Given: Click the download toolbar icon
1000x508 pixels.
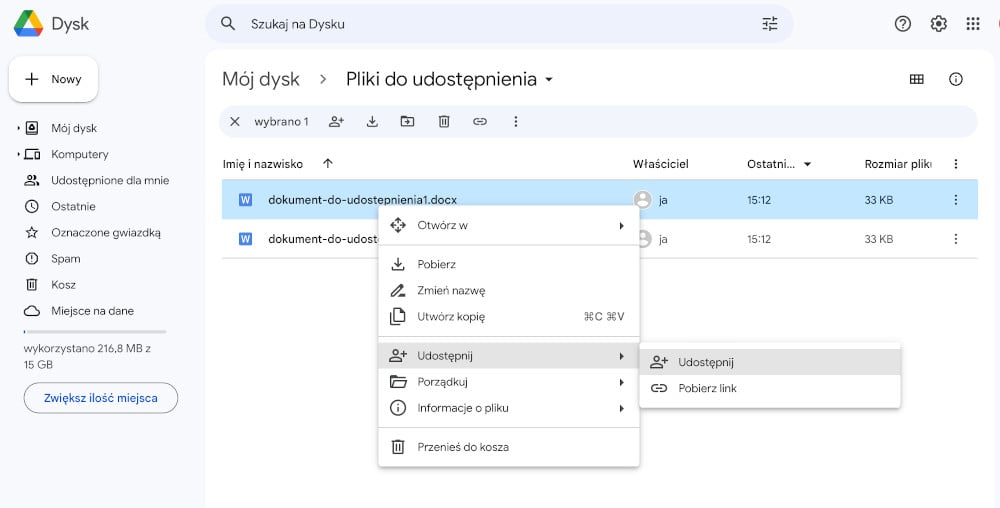Looking at the screenshot, I should pos(372,122).
